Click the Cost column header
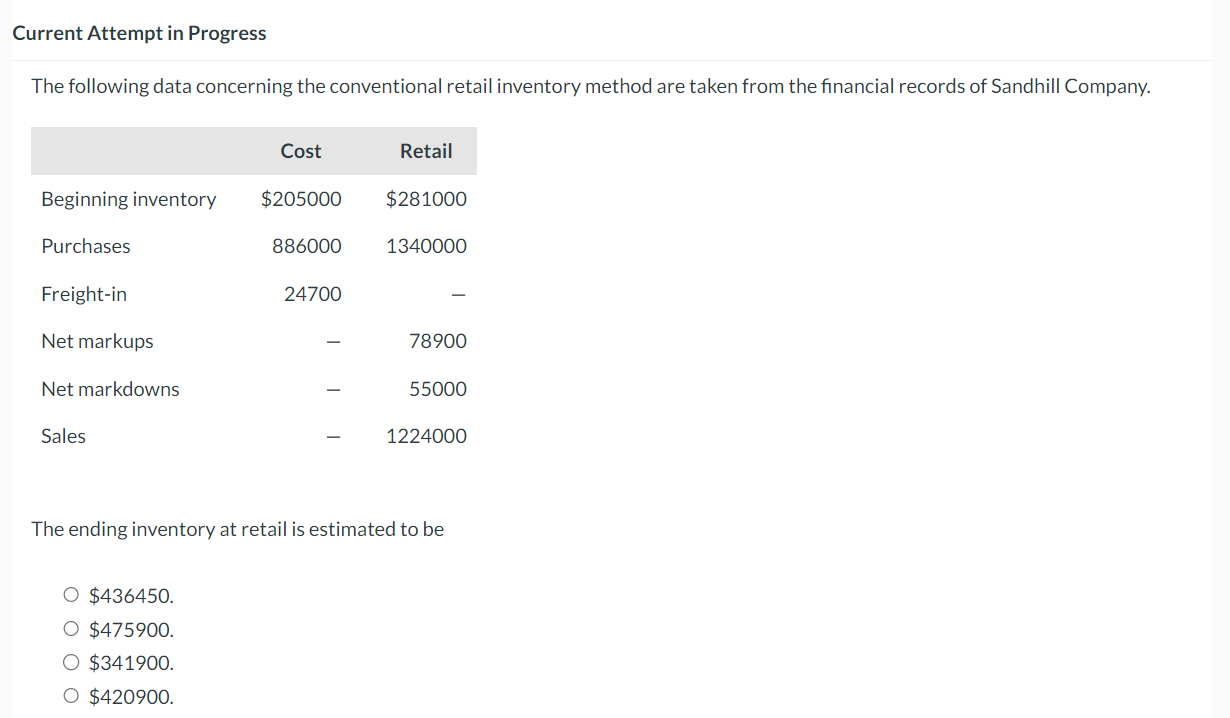This screenshot has width=1230, height=718. (x=301, y=151)
